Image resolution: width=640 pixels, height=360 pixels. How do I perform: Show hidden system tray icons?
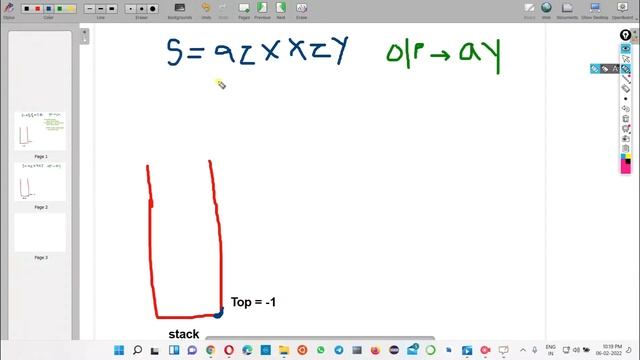click(523, 350)
